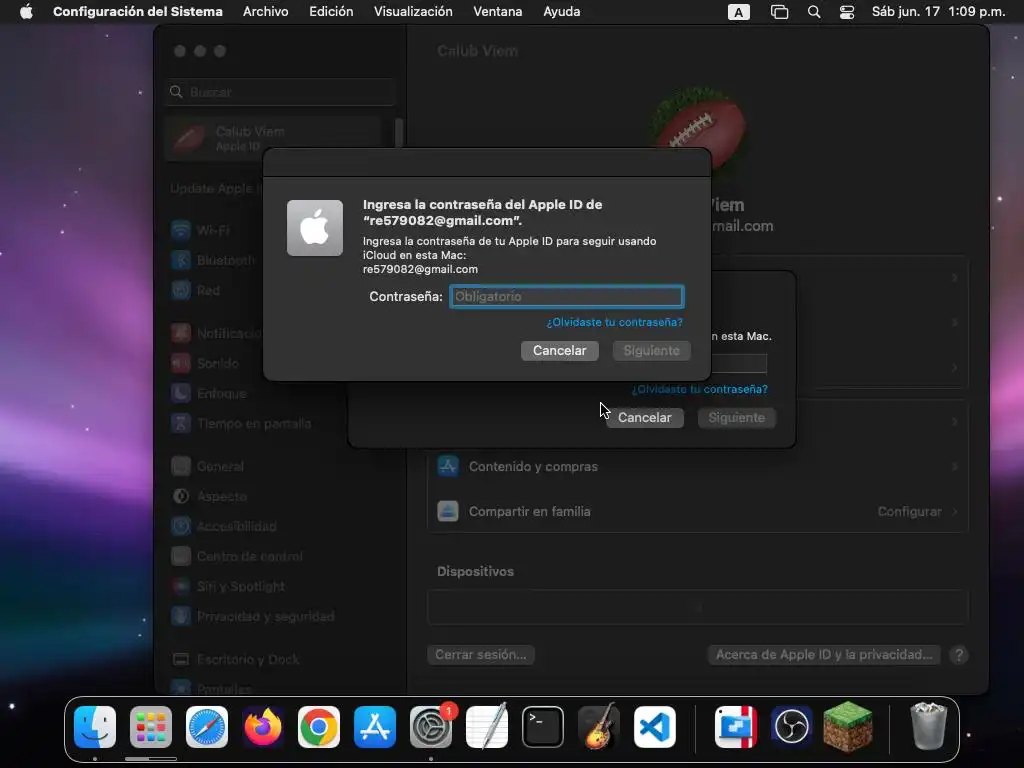Click Cancelar in the back dialog
The height and width of the screenshot is (768, 1024).
tap(645, 418)
